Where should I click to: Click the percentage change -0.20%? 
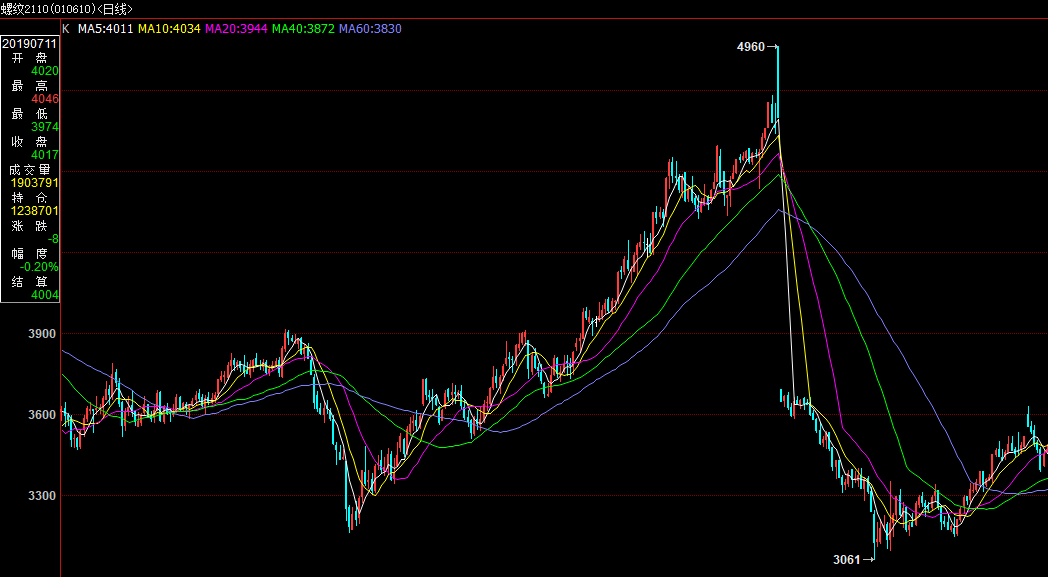coord(39,267)
